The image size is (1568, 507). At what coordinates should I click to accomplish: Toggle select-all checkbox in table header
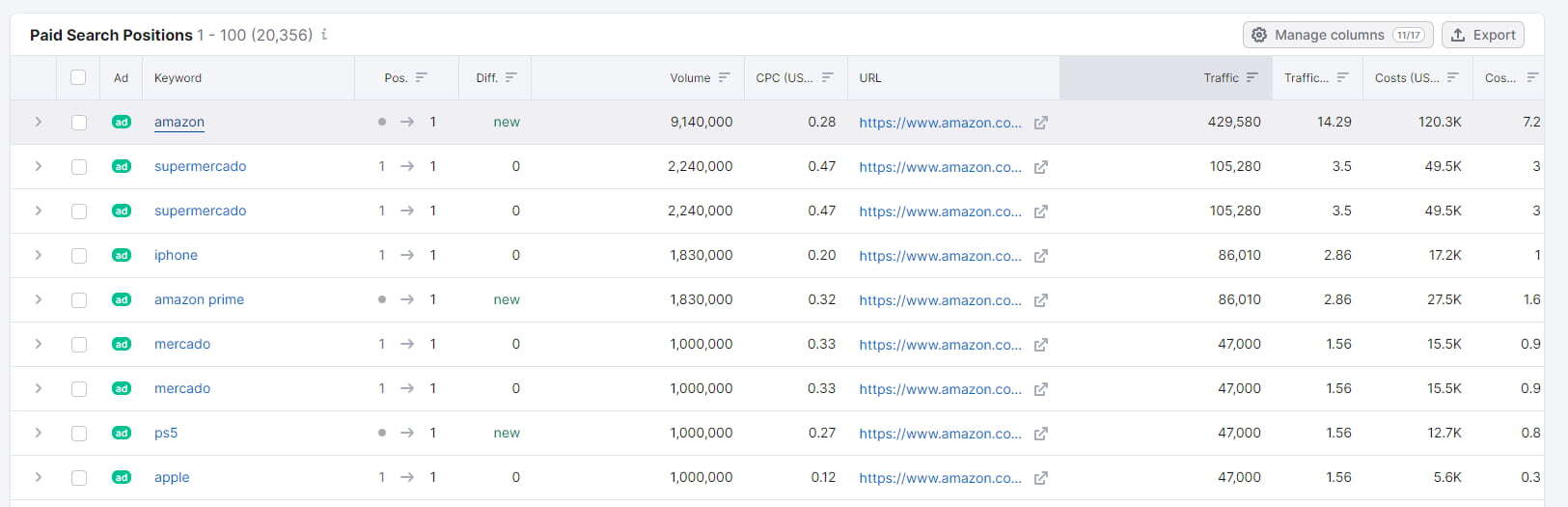point(78,78)
